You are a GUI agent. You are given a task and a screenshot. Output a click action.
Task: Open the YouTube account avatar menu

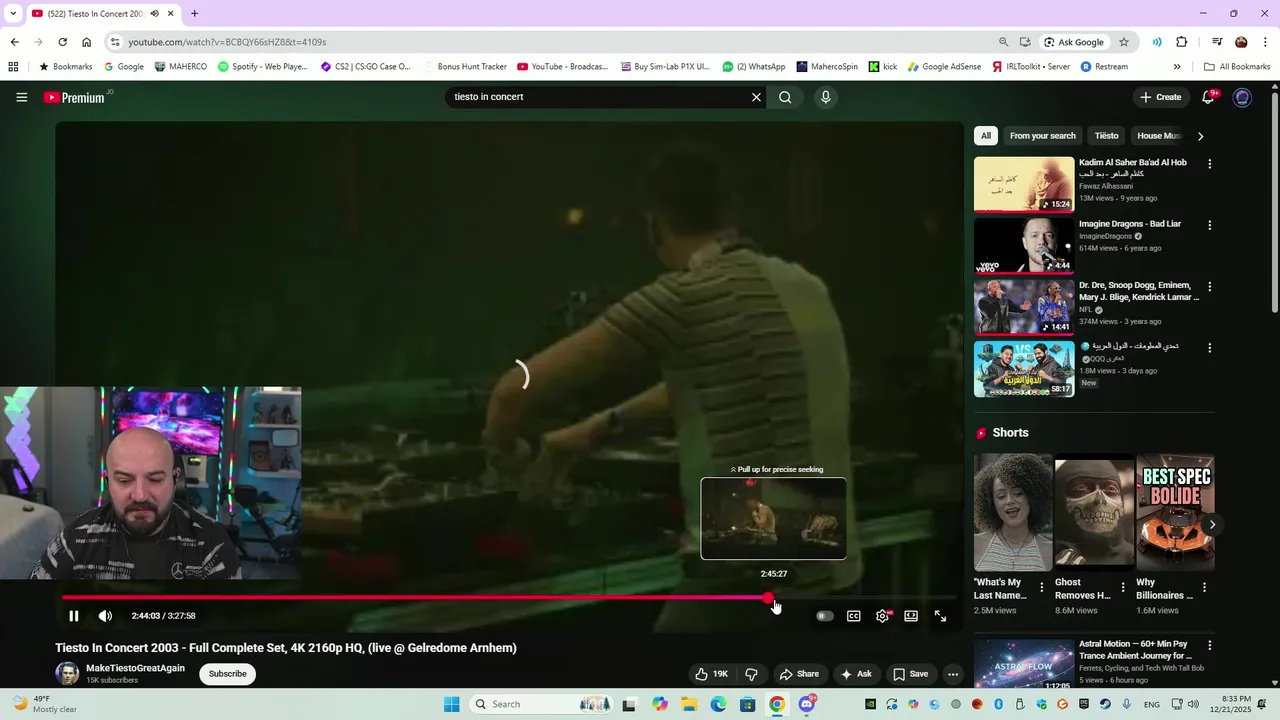pos(1242,97)
